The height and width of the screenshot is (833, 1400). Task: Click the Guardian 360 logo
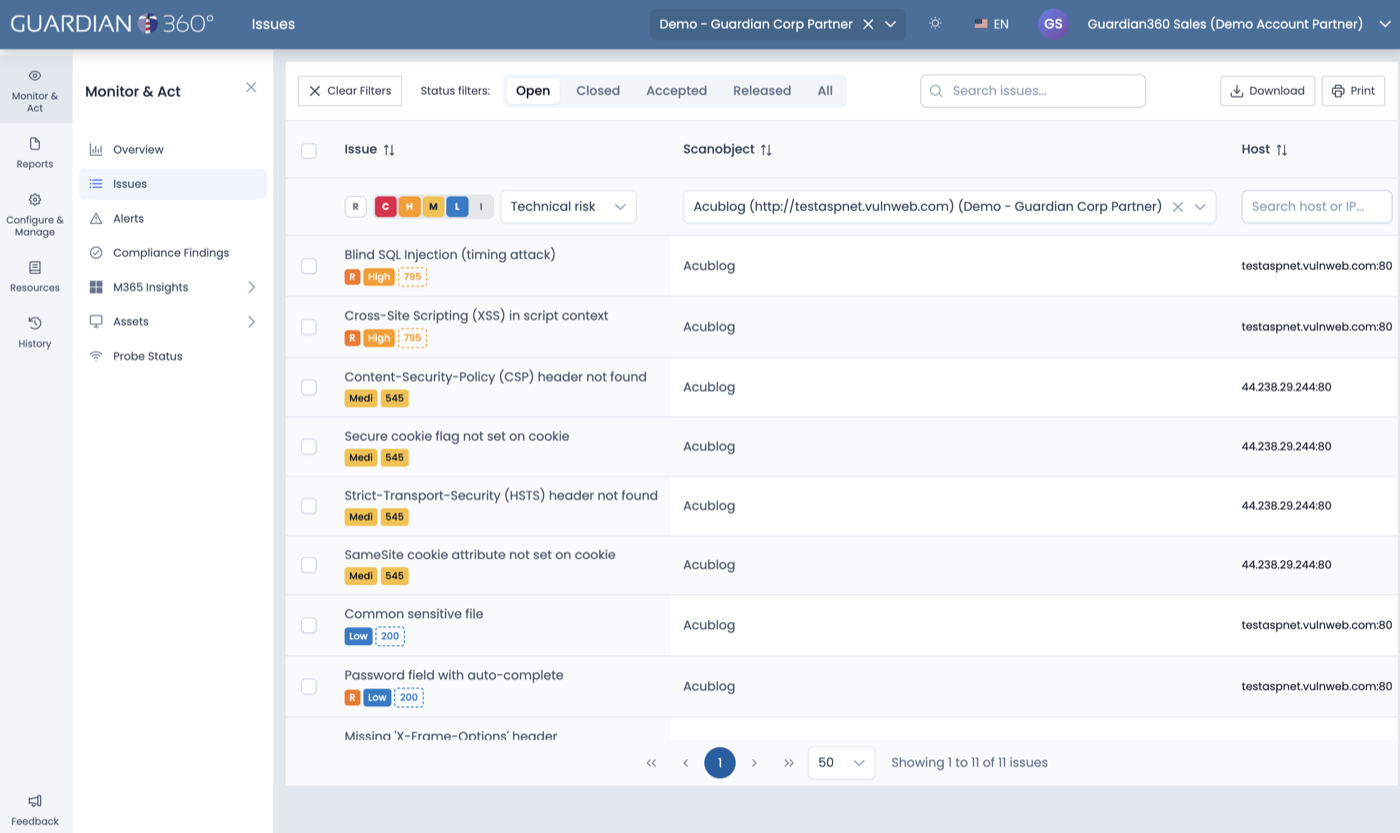tap(112, 23)
